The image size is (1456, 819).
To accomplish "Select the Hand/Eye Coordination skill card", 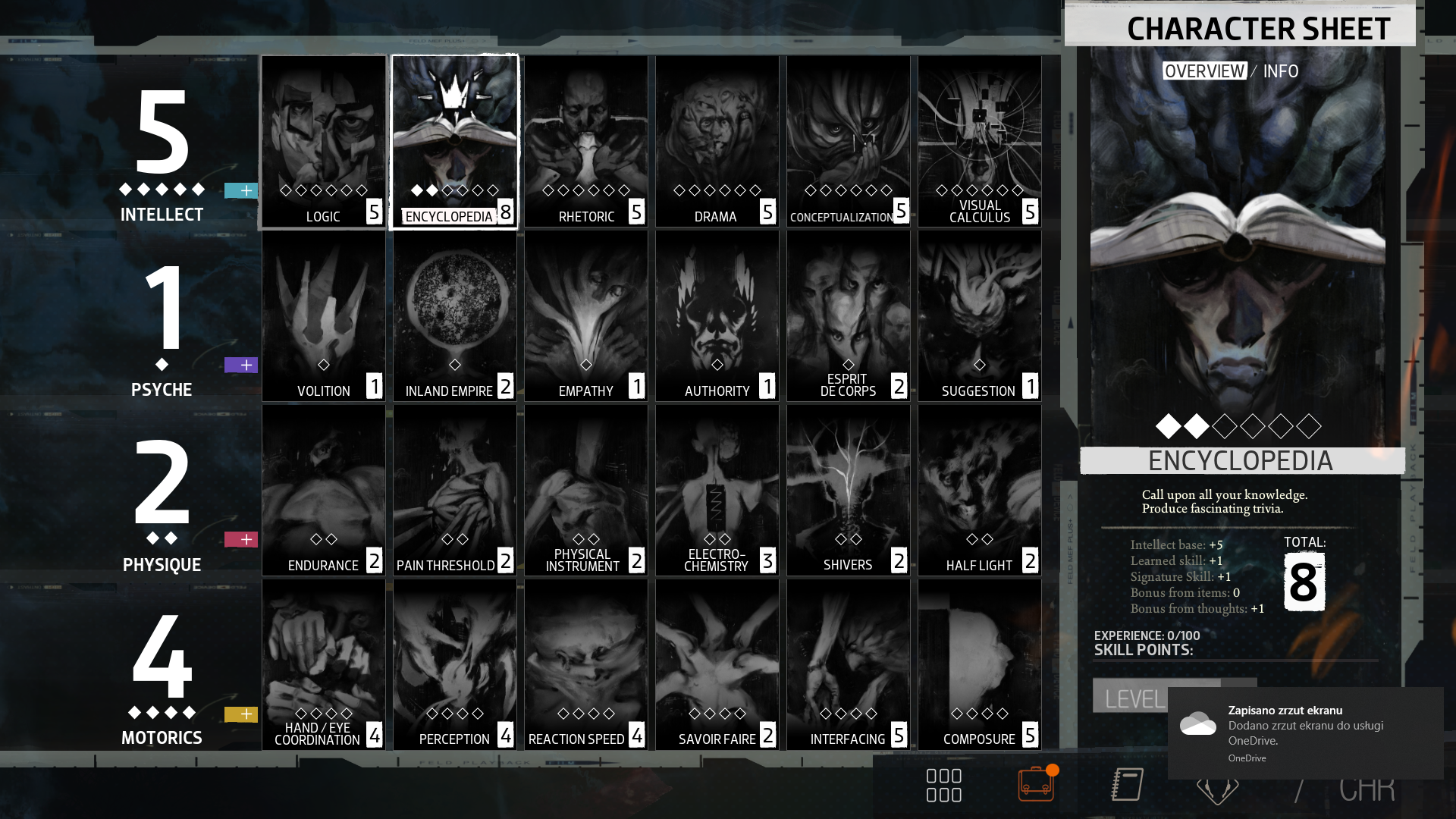I will click(324, 664).
